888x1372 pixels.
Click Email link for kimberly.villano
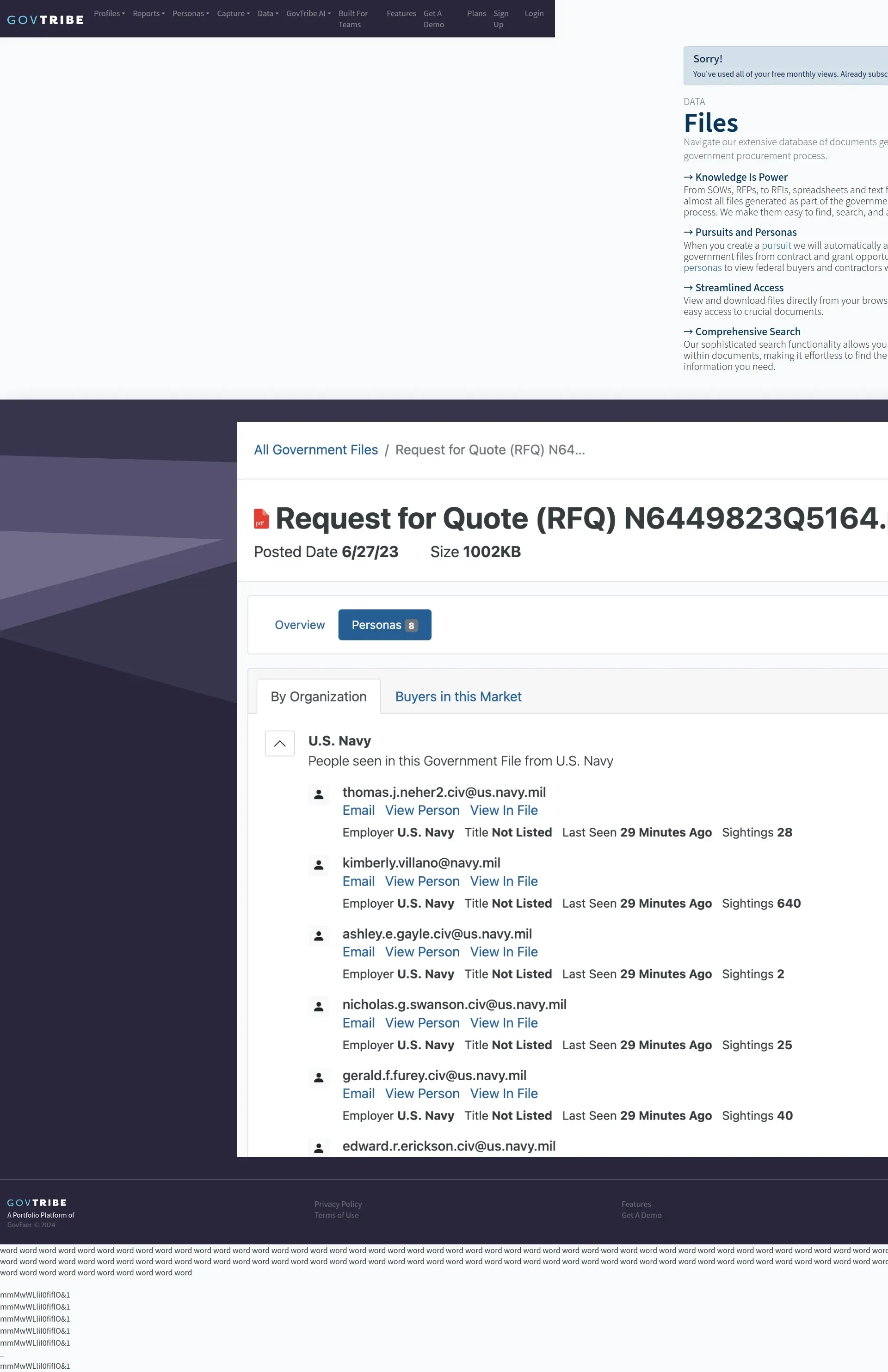[x=358, y=881]
